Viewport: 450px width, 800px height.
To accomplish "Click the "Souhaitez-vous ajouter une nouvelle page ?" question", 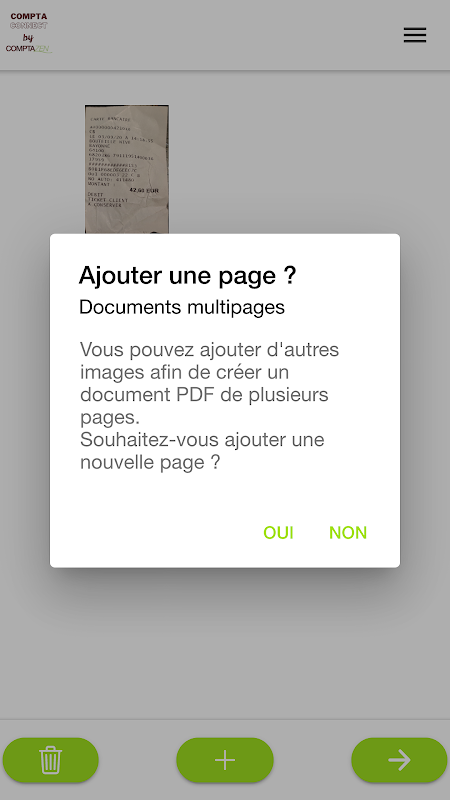I will (x=202, y=451).
